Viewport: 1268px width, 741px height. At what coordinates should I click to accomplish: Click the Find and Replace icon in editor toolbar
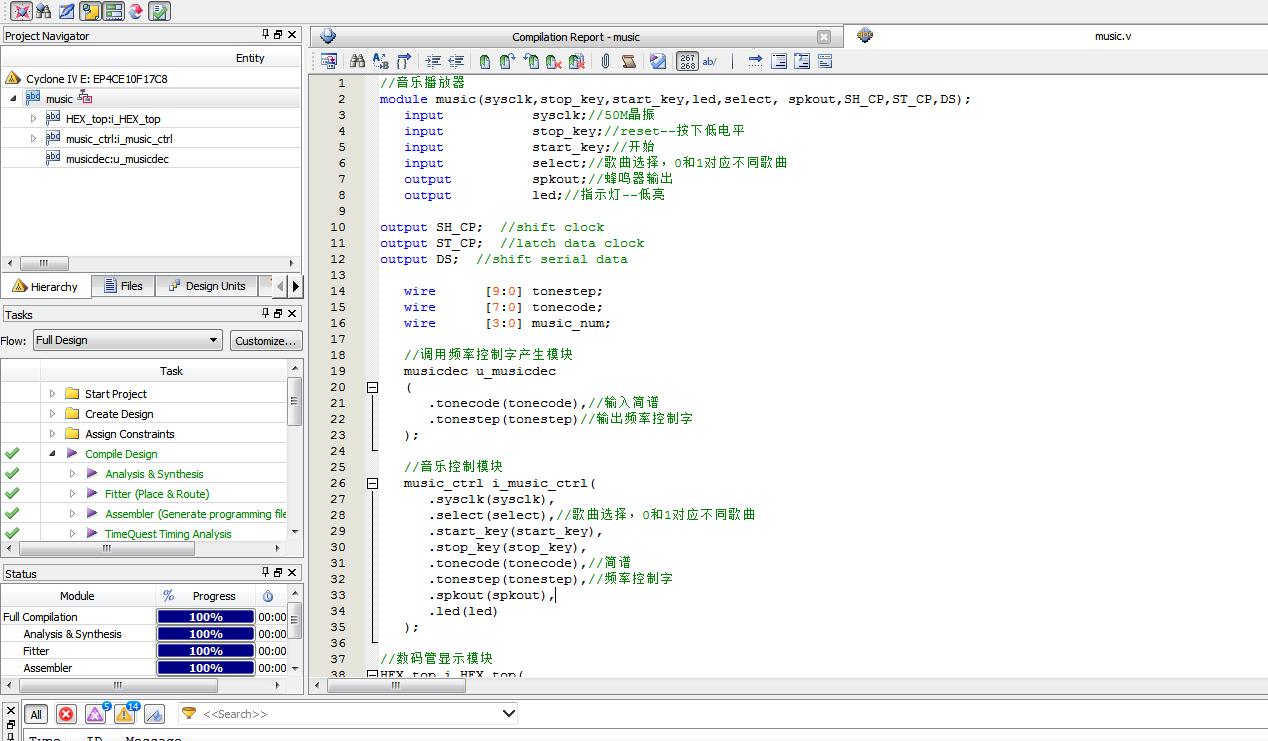click(x=380, y=61)
